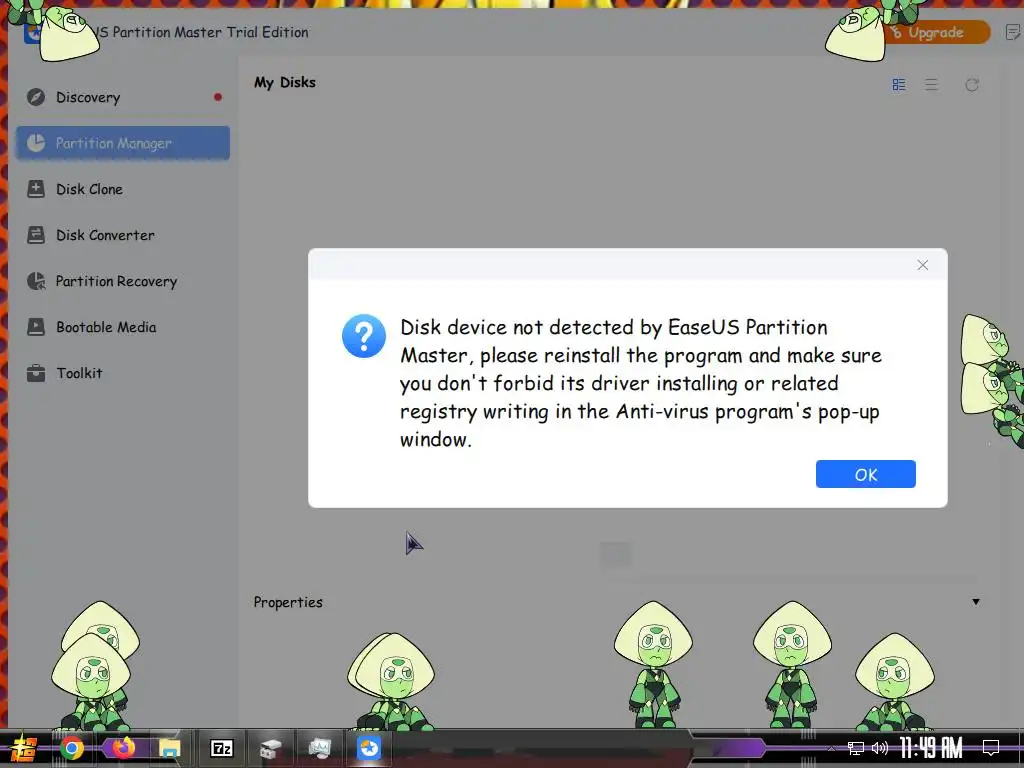The height and width of the screenshot is (768, 1024).
Task: Open 7-Zip from the taskbar
Action: pyautogui.click(x=222, y=748)
